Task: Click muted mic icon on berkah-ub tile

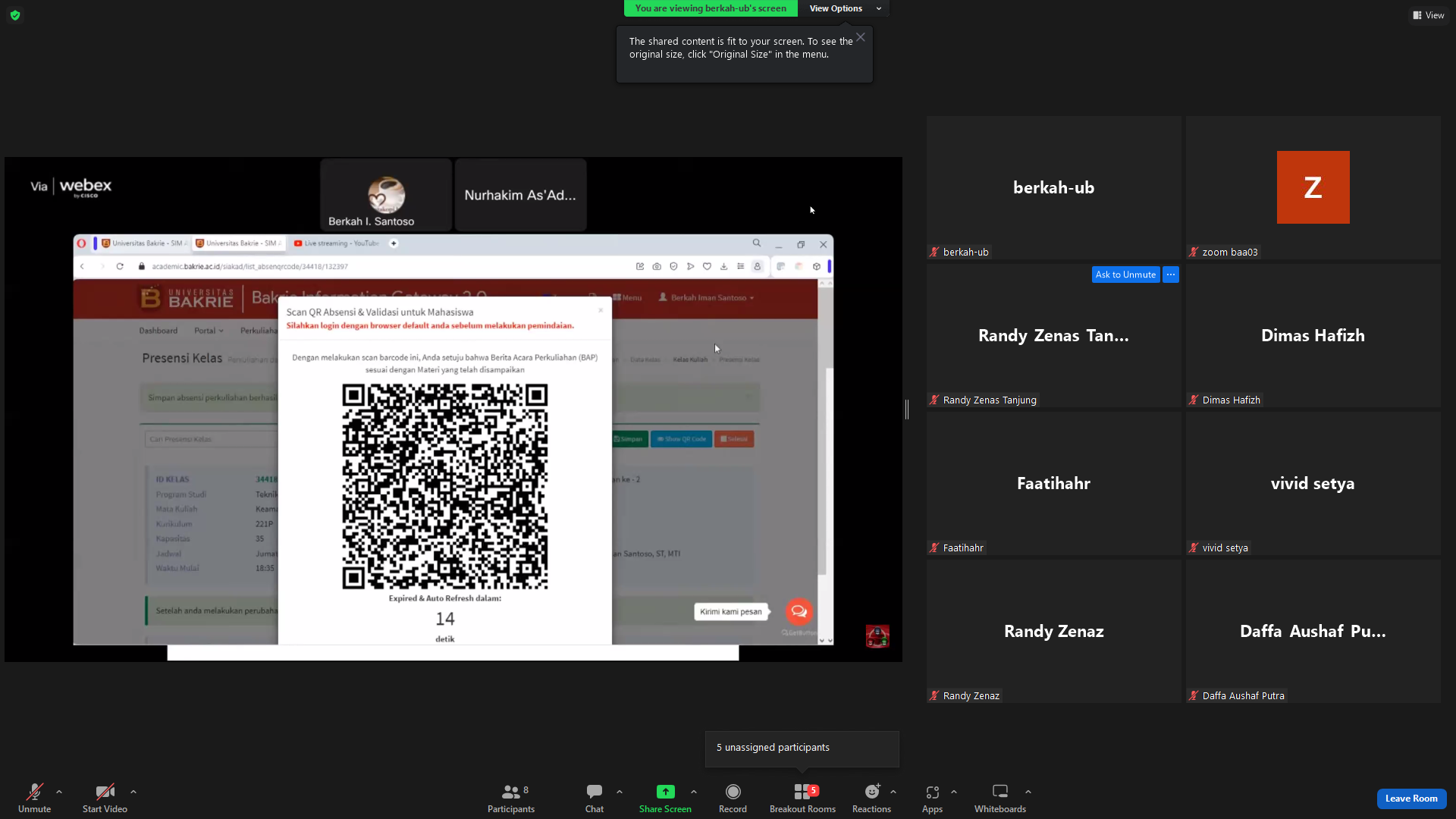Action: (x=934, y=252)
